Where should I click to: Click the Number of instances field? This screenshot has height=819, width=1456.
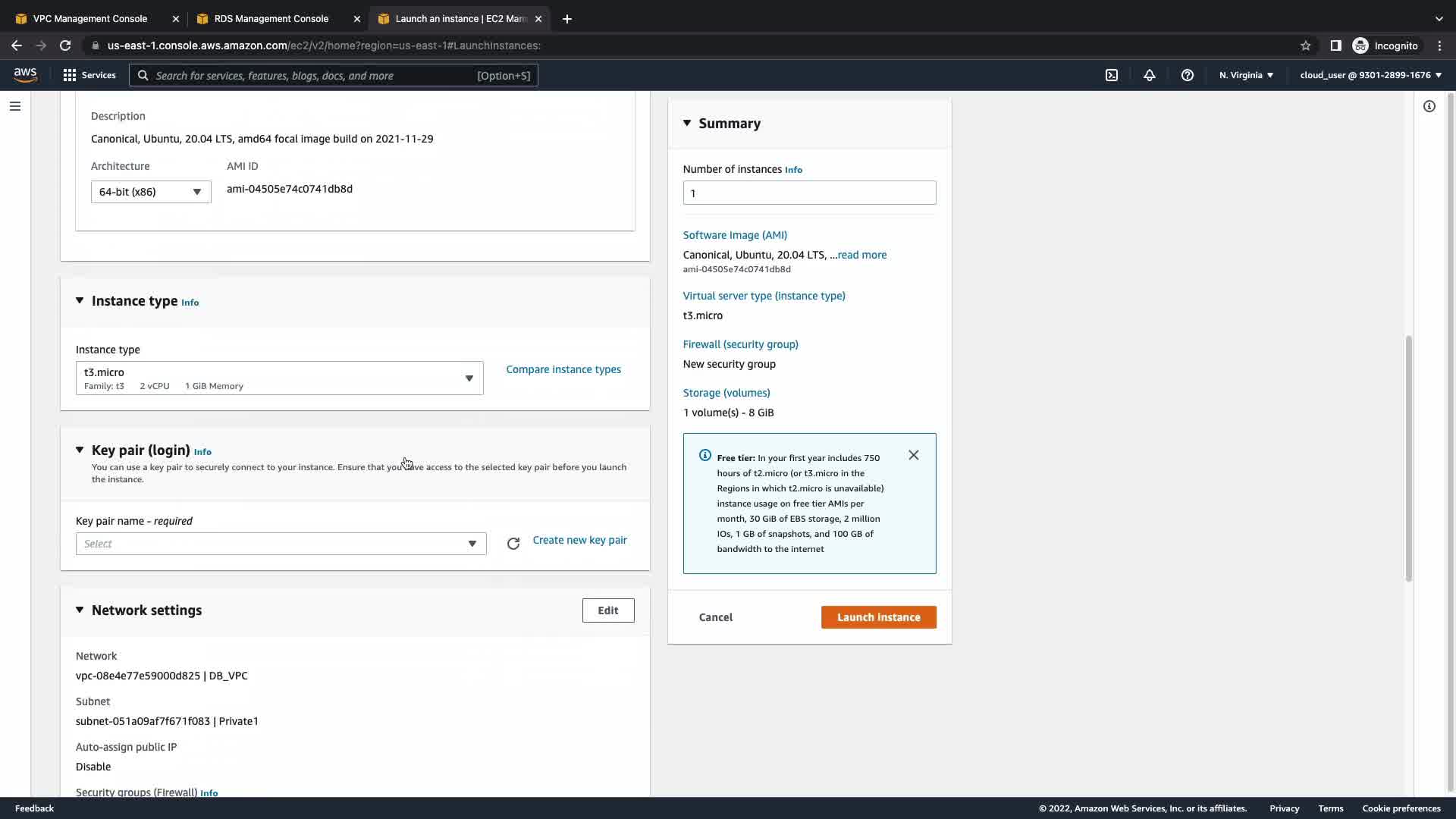tap(809, 193)
